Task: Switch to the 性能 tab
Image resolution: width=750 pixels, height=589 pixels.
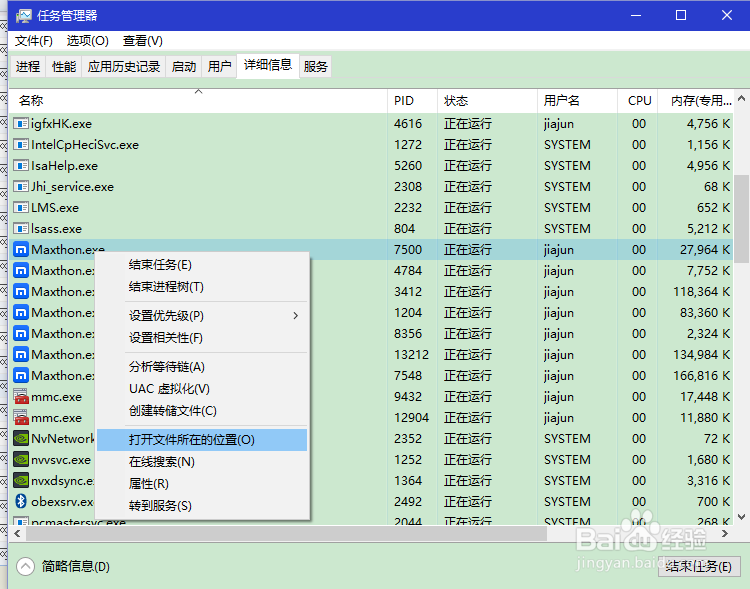Action: point(64,67)
